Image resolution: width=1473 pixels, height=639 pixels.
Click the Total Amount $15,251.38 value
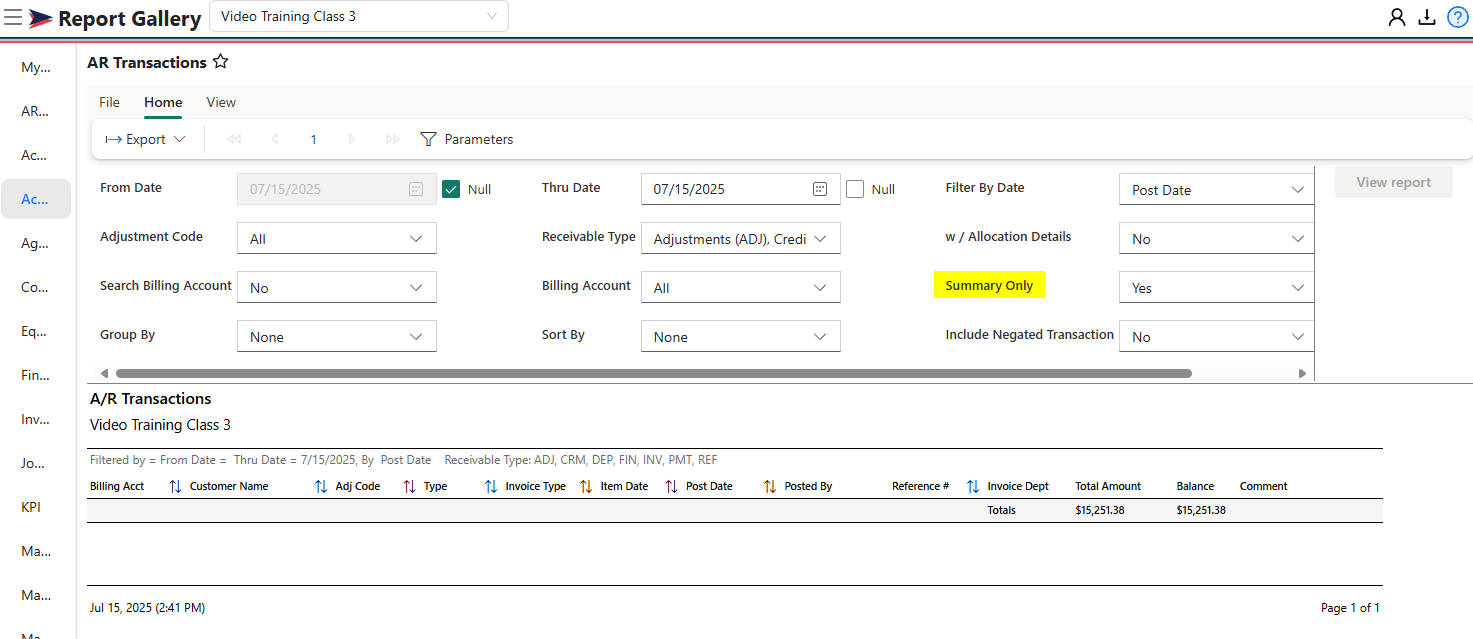(x=1100, y=510)
